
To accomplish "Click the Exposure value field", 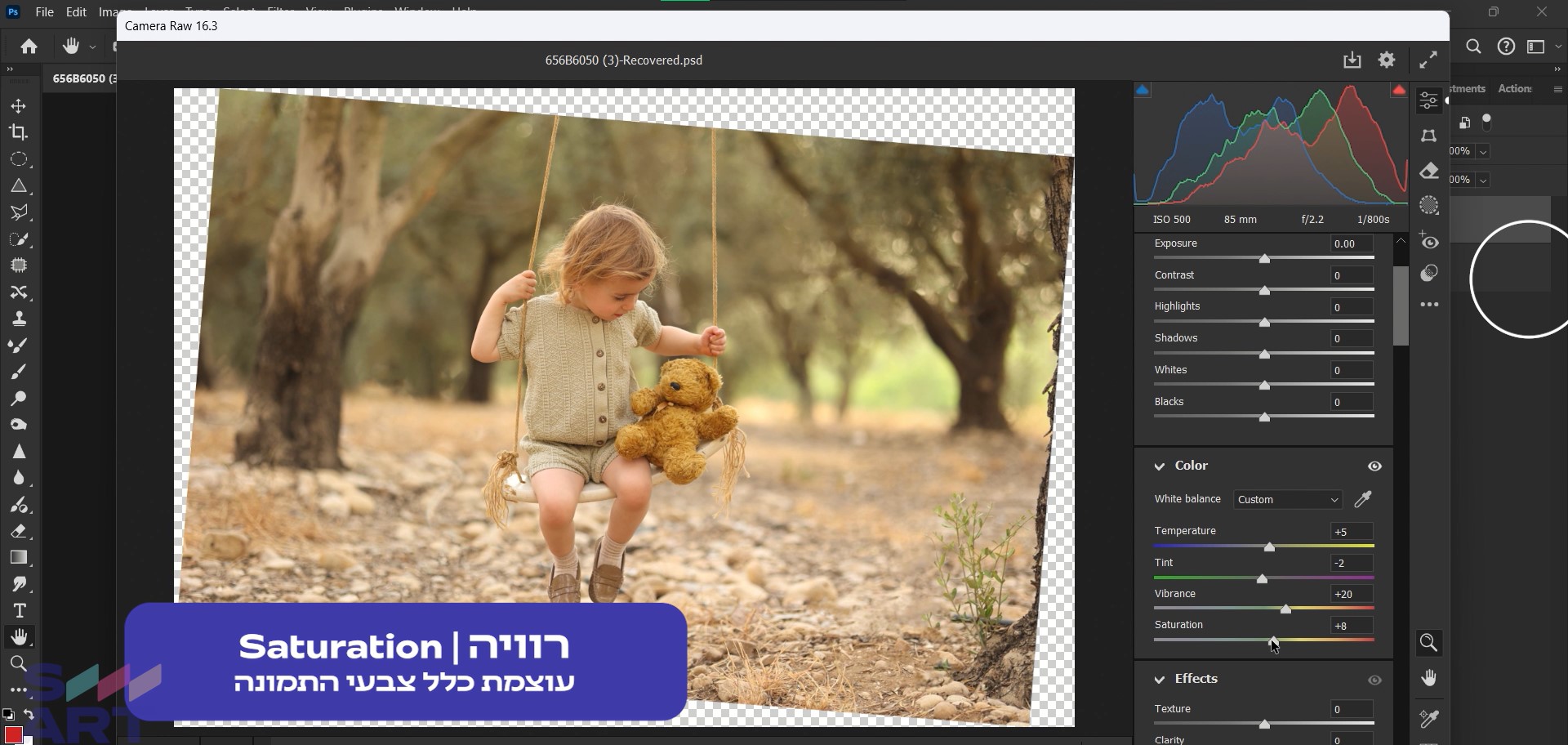I will coord(1351,243).
